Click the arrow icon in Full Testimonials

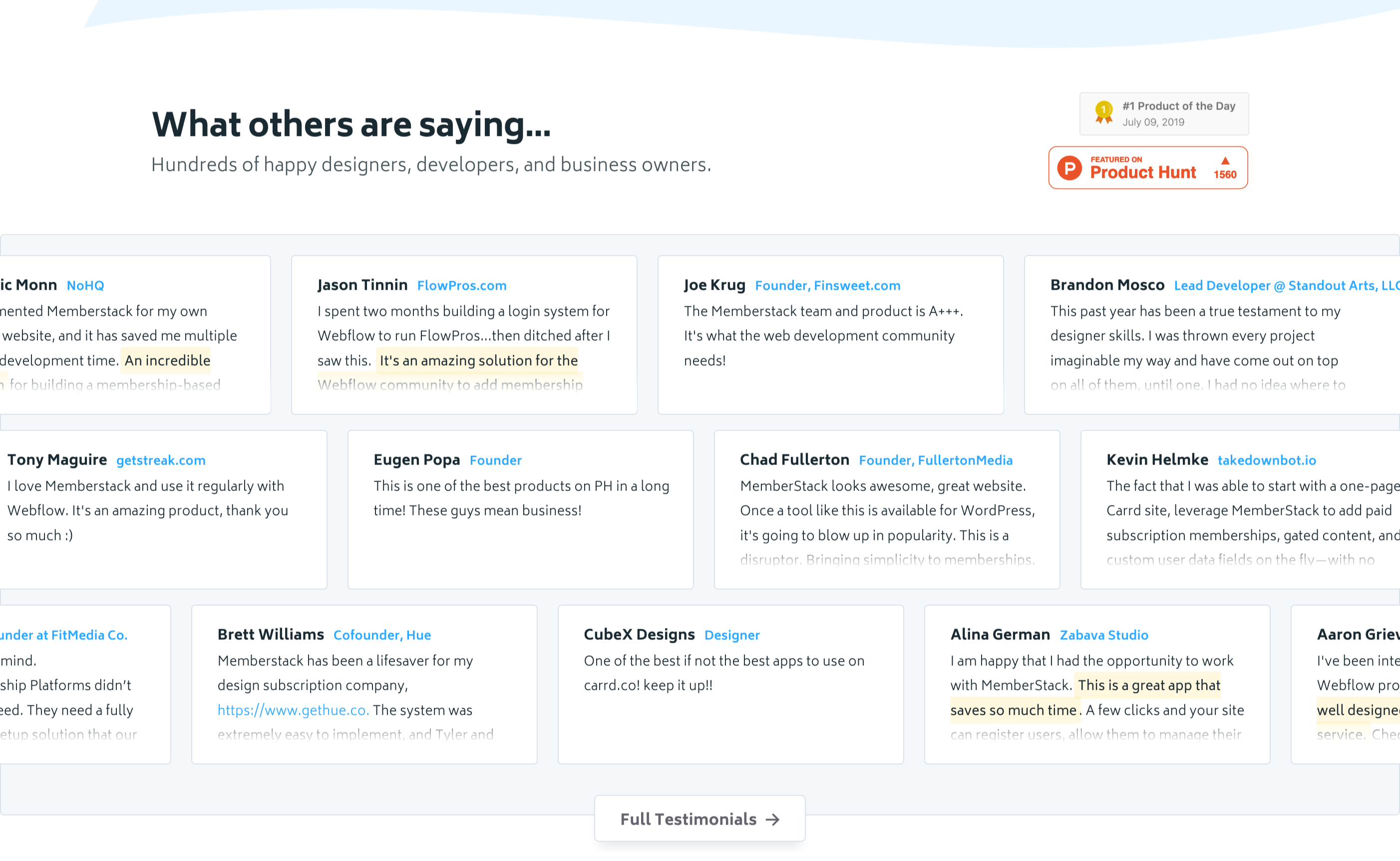[772, 820]
